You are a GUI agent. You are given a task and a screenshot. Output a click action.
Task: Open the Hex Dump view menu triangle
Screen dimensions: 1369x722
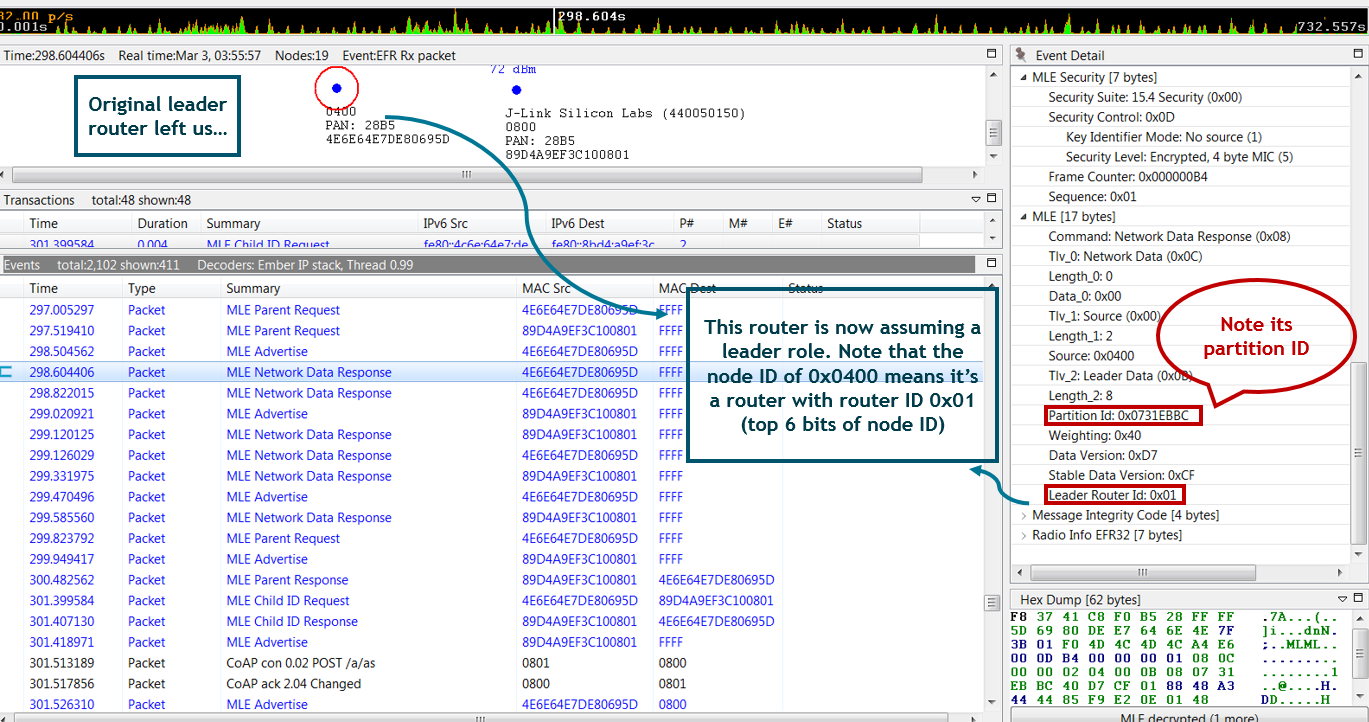[1343, 600]
